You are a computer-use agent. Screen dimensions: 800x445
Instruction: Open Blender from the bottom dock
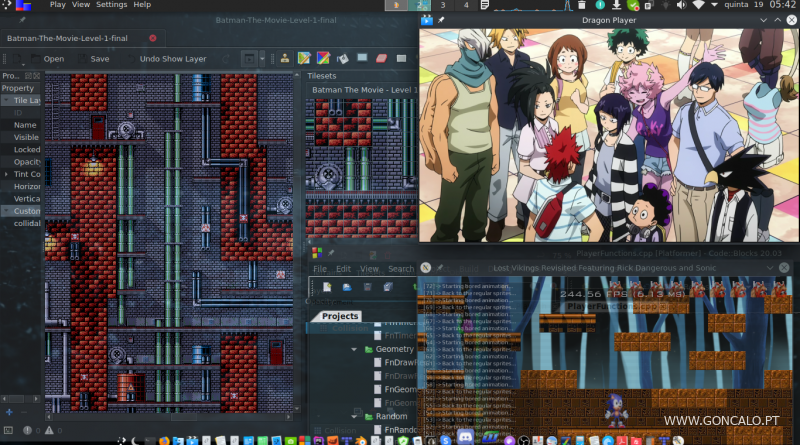361,440
